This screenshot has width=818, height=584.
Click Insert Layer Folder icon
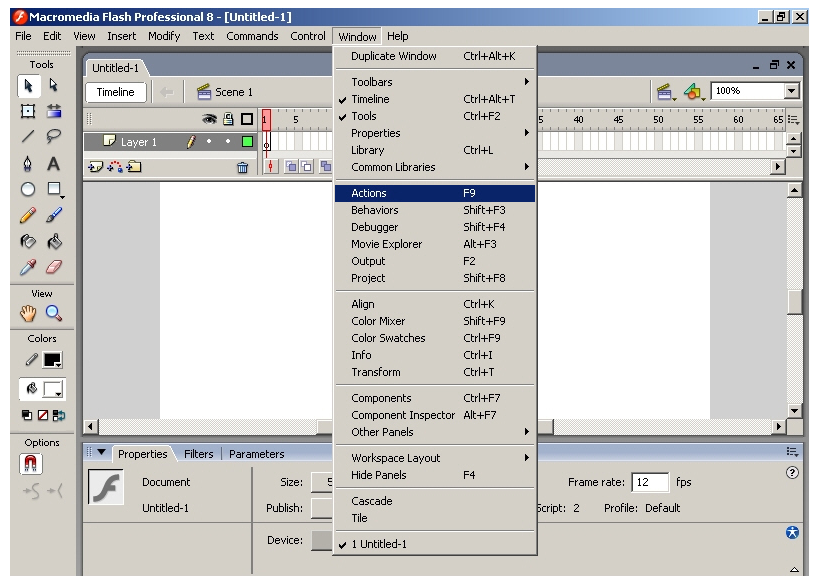[x=134, y=167]
